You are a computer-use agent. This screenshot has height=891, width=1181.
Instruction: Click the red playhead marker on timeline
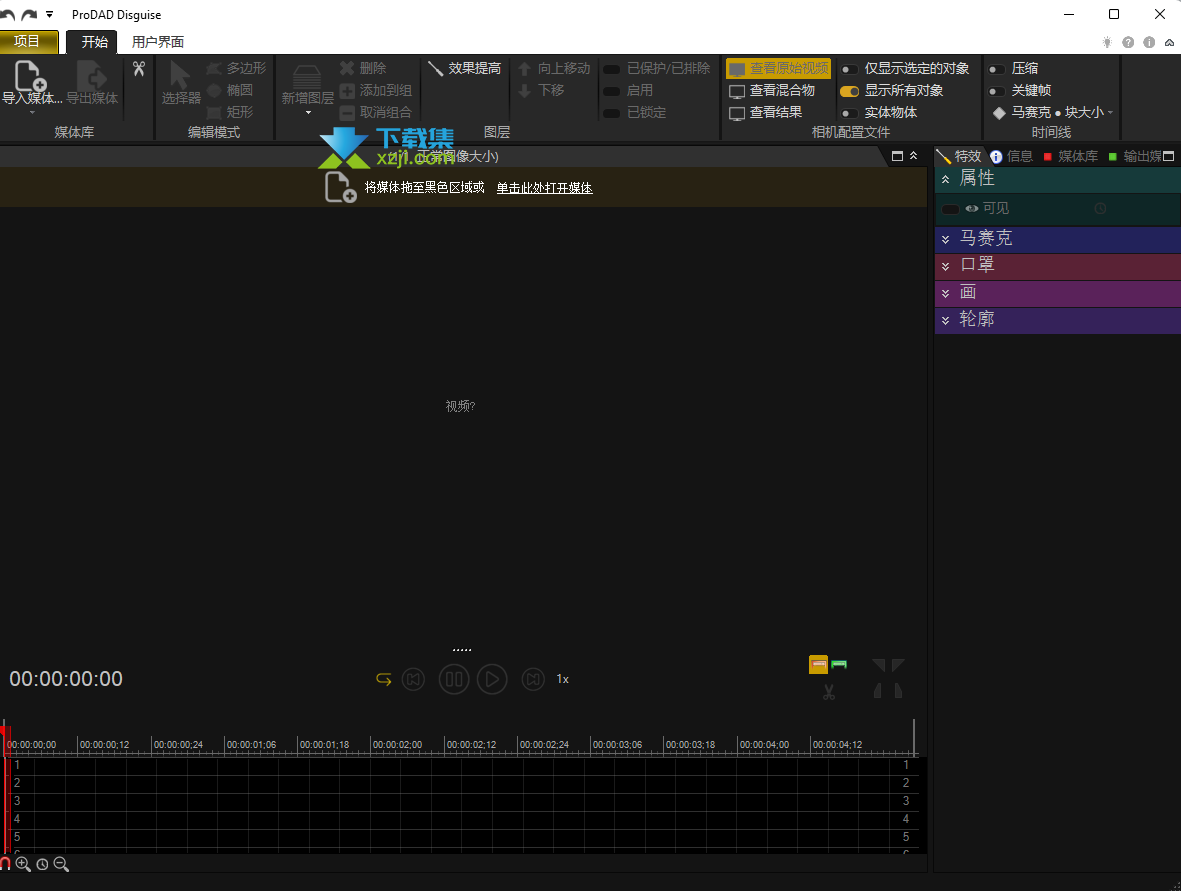tap(5, 729)
